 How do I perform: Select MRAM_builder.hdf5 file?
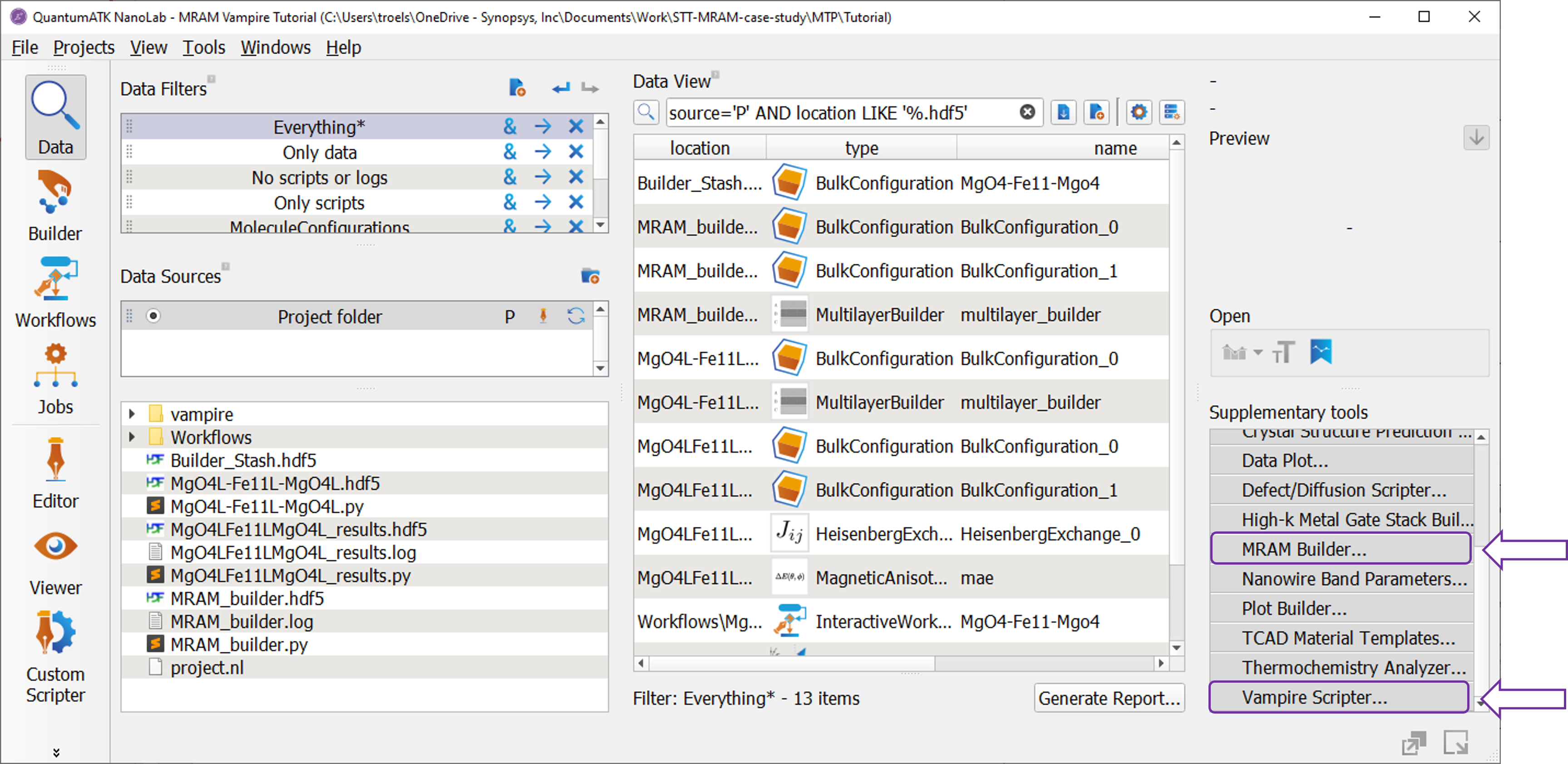point(247,598)
